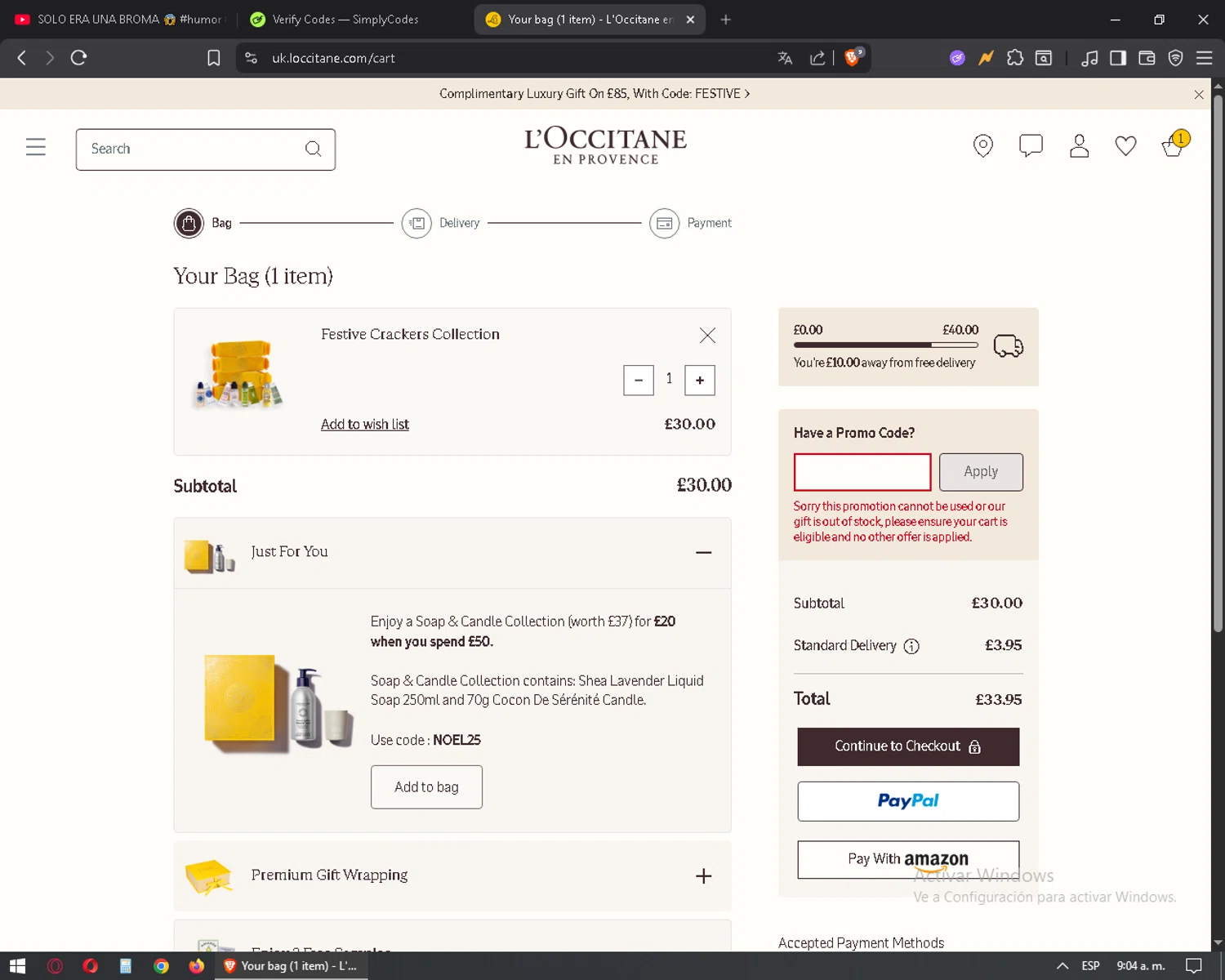1225x980 pixels.
Task: Open the Brave VPN shield icon
Action: [1176, 58]
